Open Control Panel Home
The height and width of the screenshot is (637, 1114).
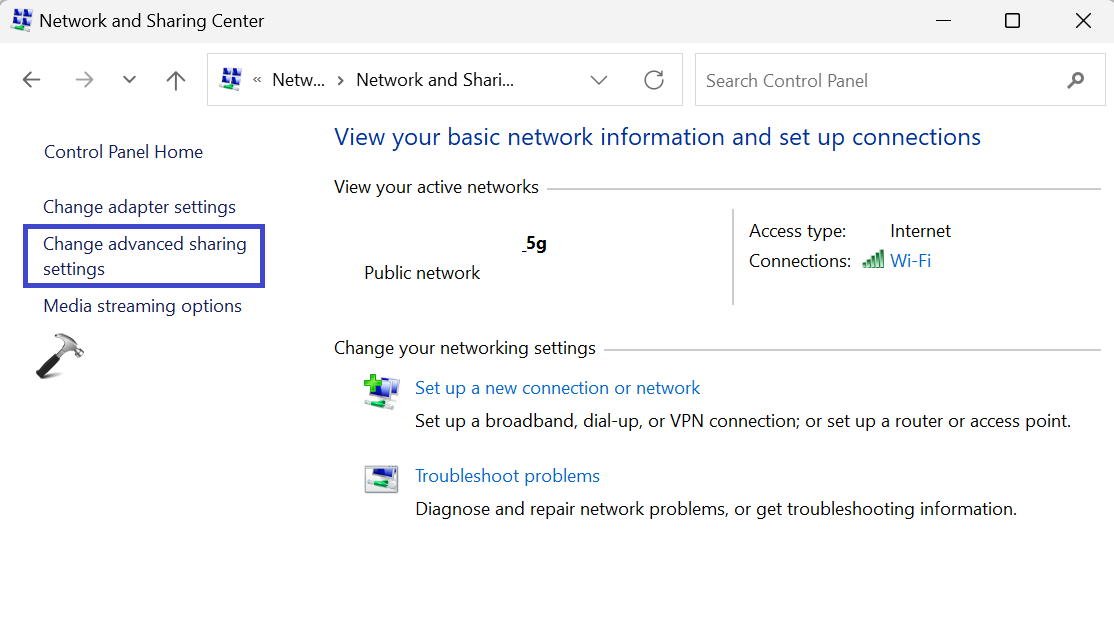pyautogui.click(x=123, y=152)
